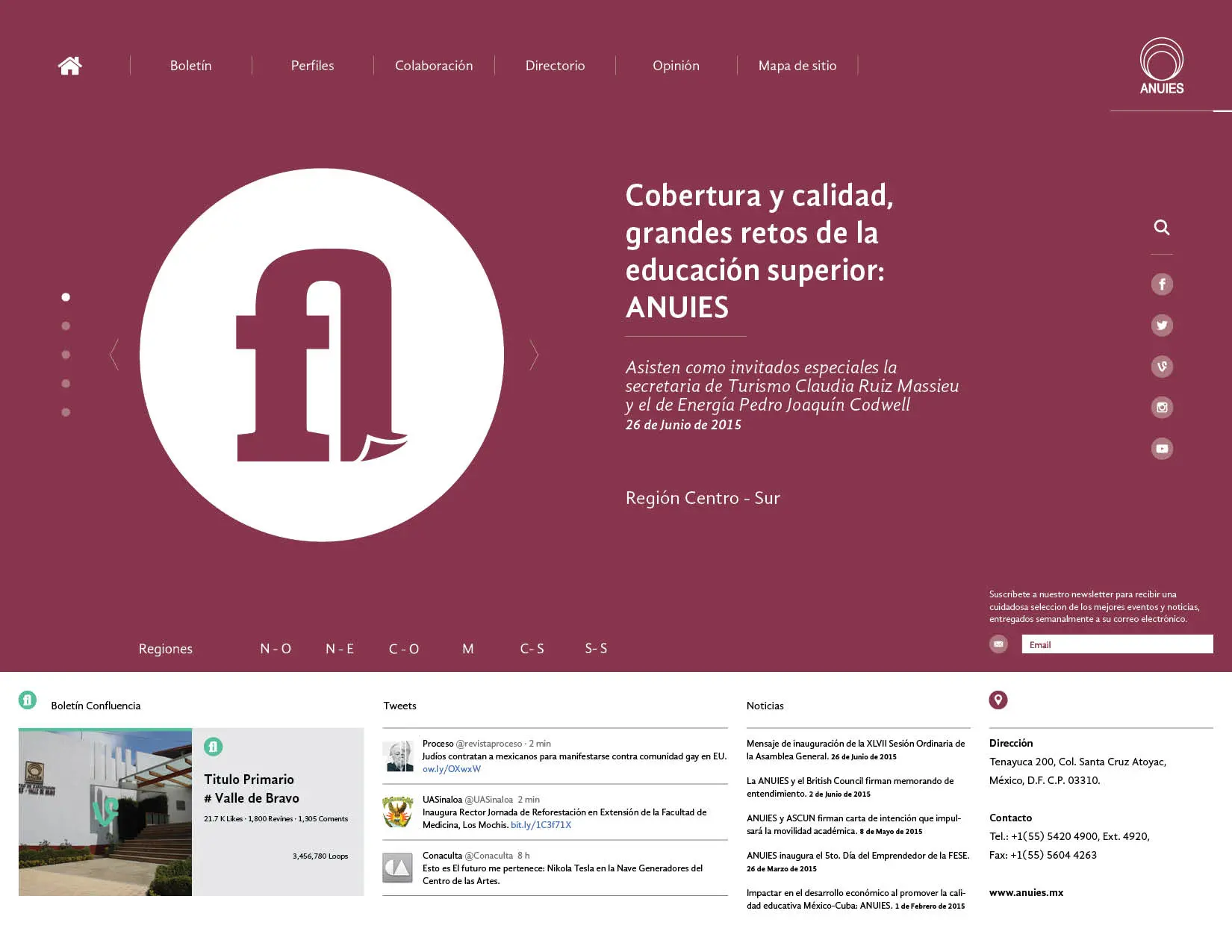Image resolution: width=1232 pixels, height=952 pixels.
Task: Click the Tweets section heading
Action: (x=399, y=706)
